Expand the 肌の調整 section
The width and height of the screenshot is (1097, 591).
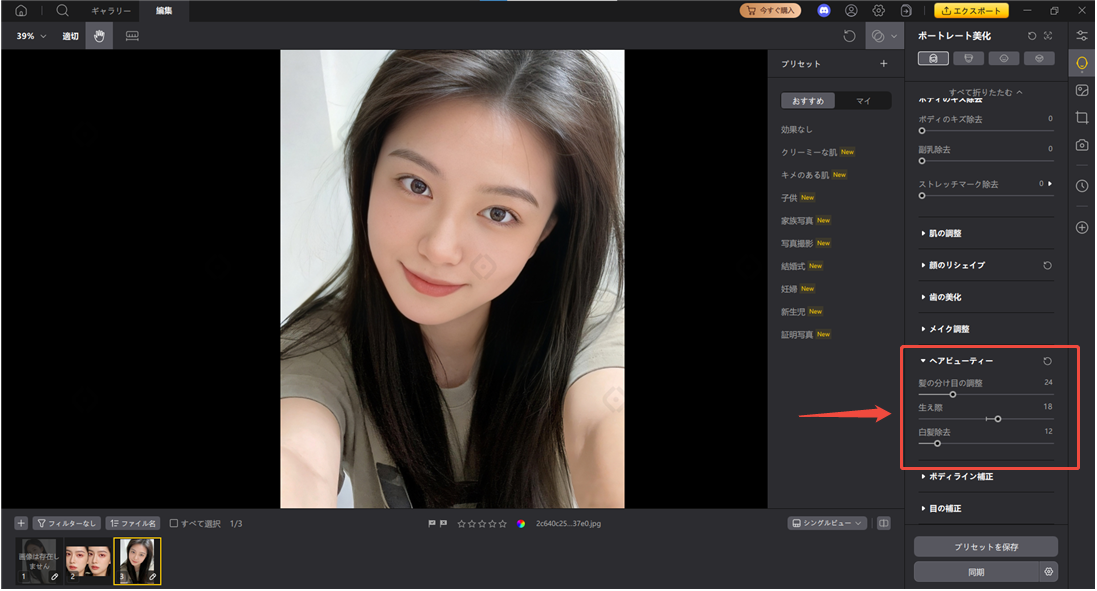tap(945, 233)
